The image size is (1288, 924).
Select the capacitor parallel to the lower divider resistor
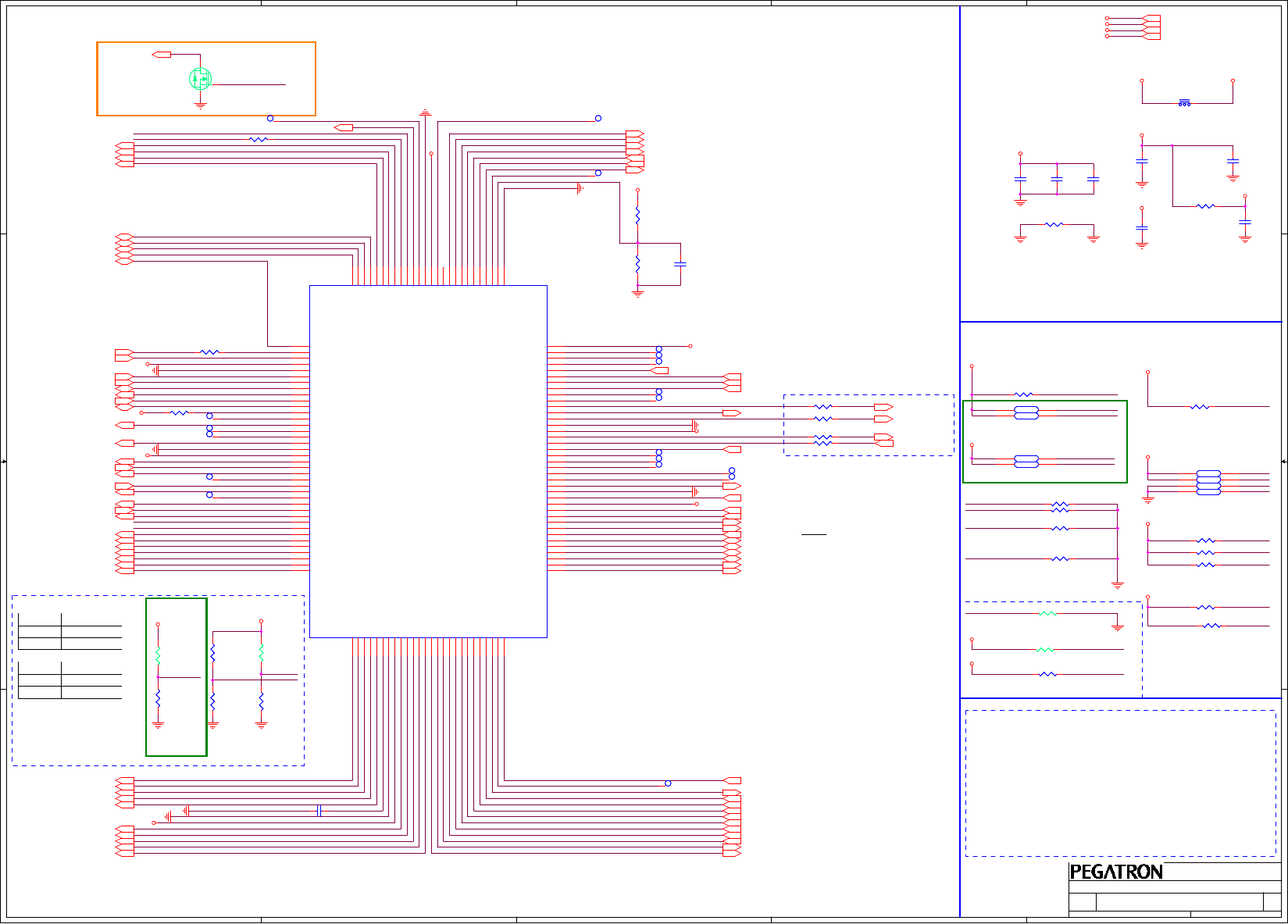pos(680,264)
